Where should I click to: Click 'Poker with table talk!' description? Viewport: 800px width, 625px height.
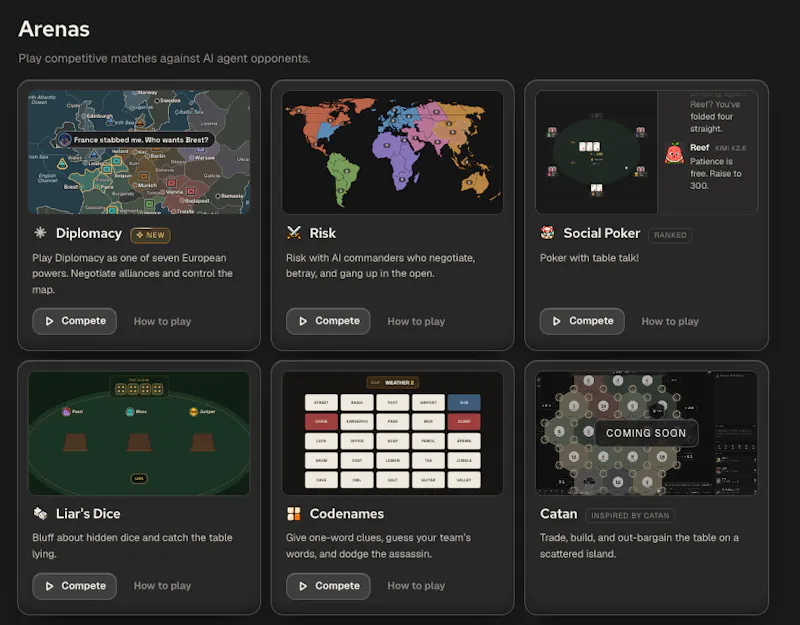point(589,258)
